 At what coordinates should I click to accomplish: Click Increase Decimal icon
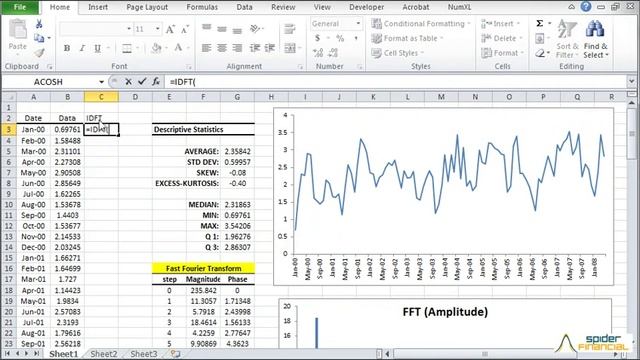[x=318, y=53]
